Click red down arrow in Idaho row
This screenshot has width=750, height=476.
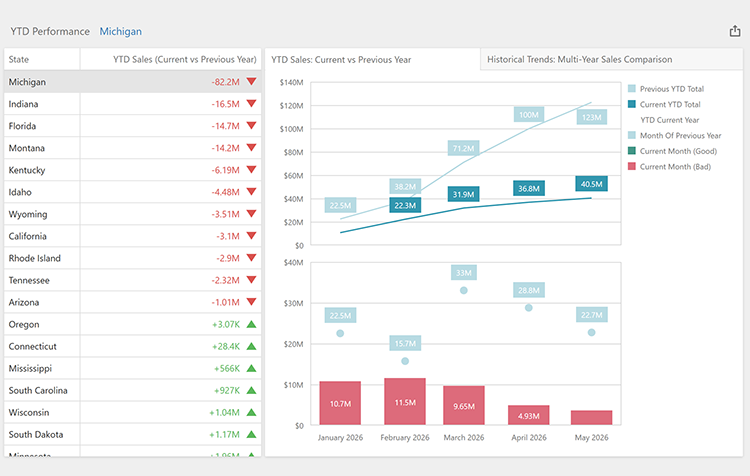point(252,191)
